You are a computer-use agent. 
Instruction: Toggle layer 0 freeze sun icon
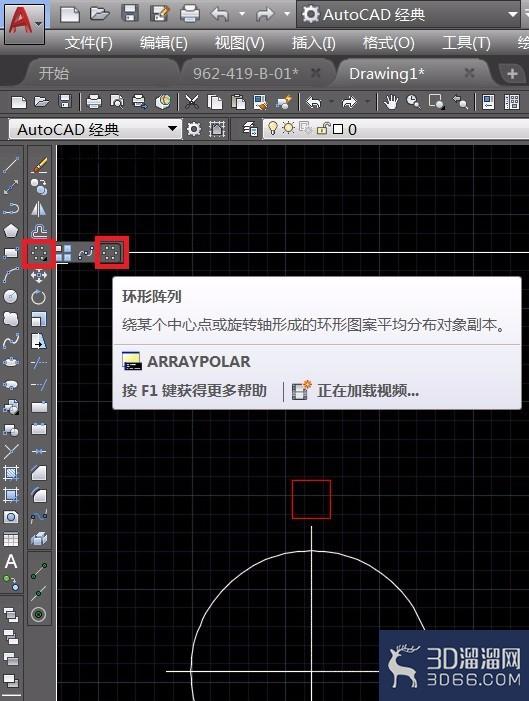288,128
